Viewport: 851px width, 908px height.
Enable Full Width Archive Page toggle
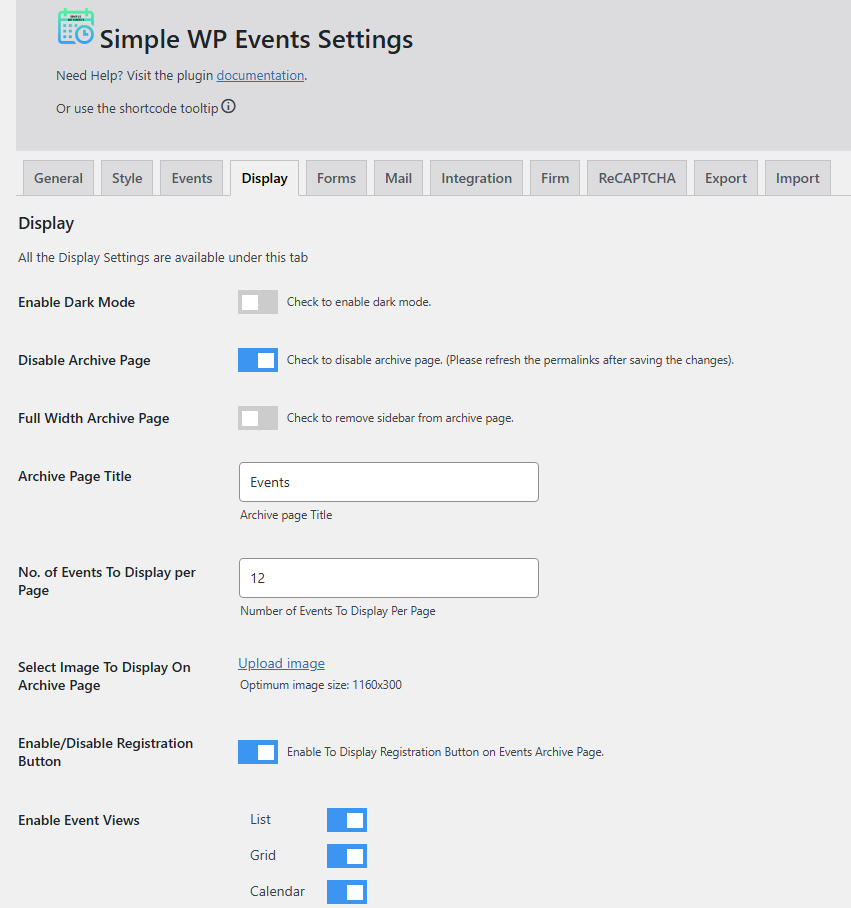click(258, 418)
